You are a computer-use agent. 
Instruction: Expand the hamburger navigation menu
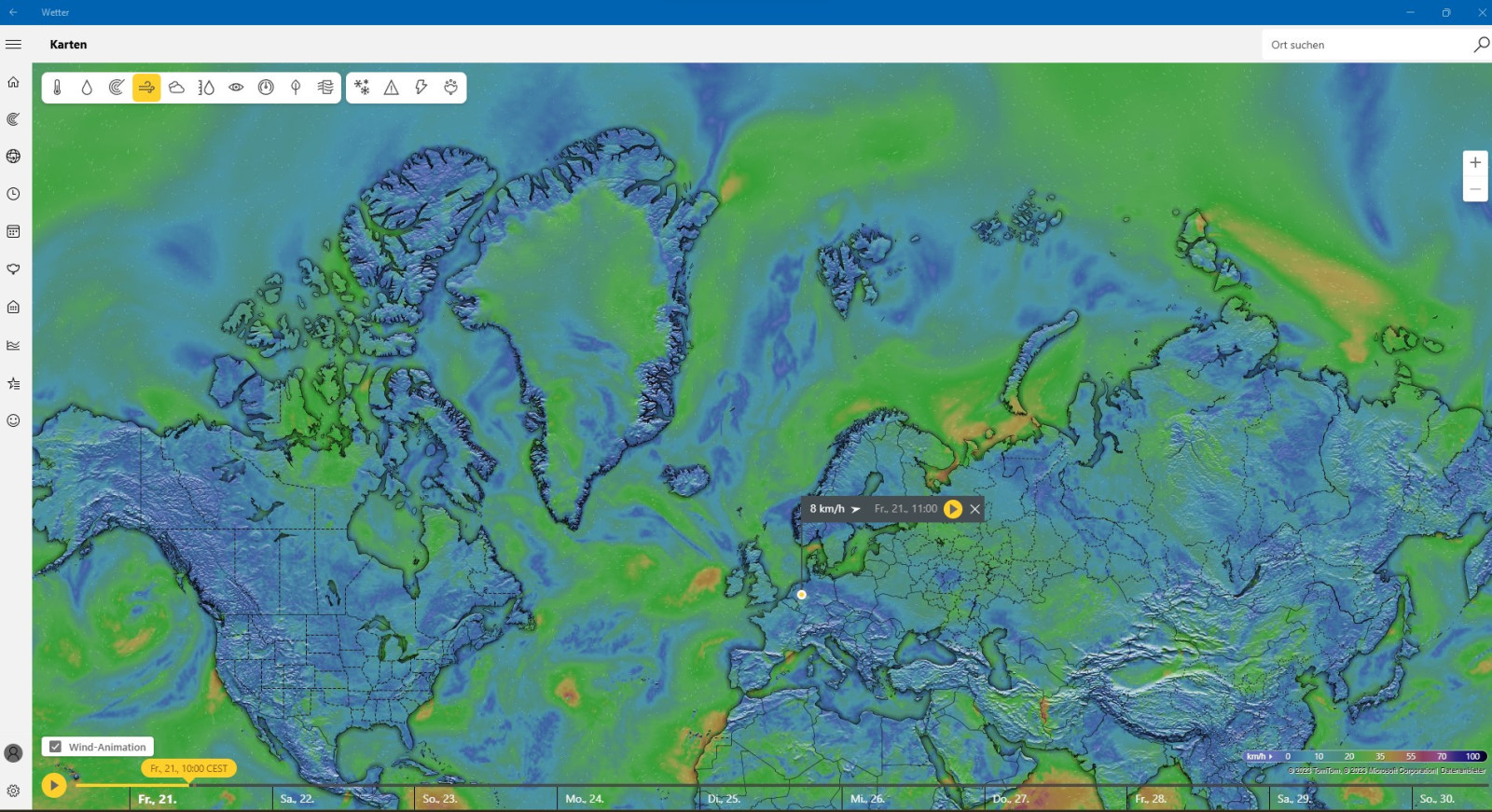(13, 45)
